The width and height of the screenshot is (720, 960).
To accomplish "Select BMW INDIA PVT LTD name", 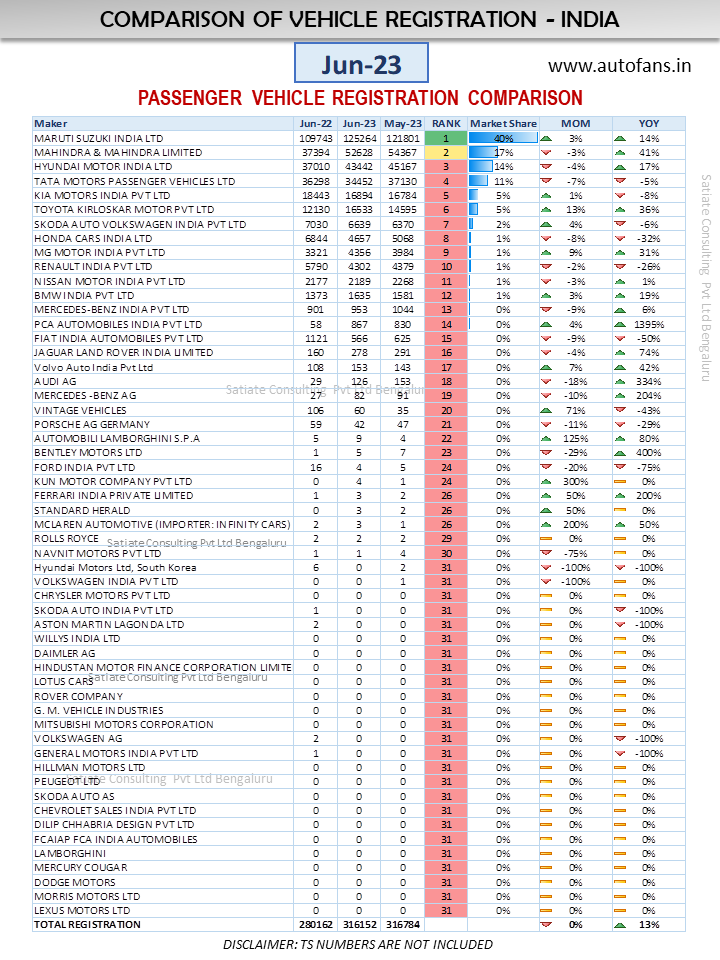I will pos(84,296).
